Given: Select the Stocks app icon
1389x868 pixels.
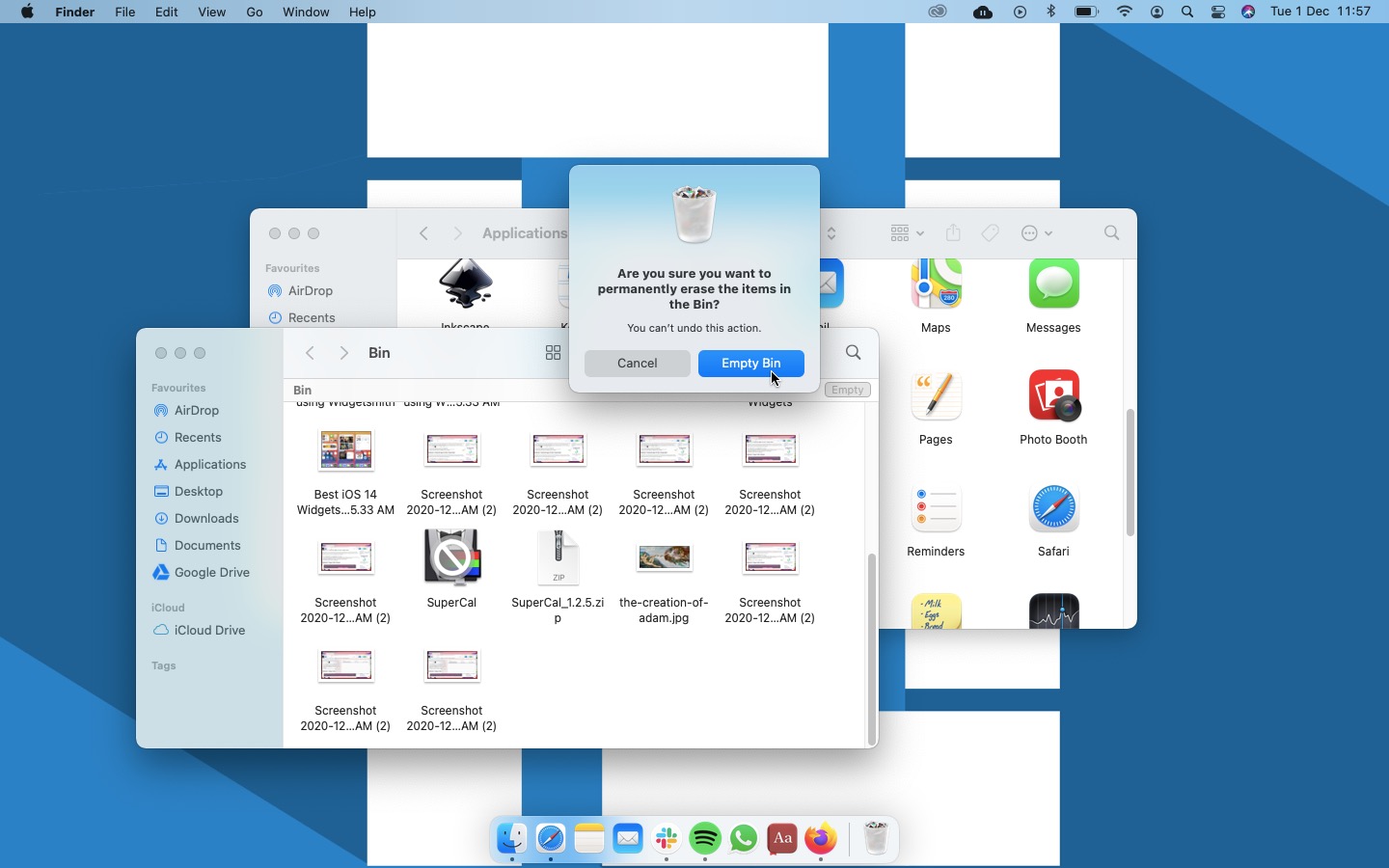Looking at the screenshot, I should pos(1053,610).
